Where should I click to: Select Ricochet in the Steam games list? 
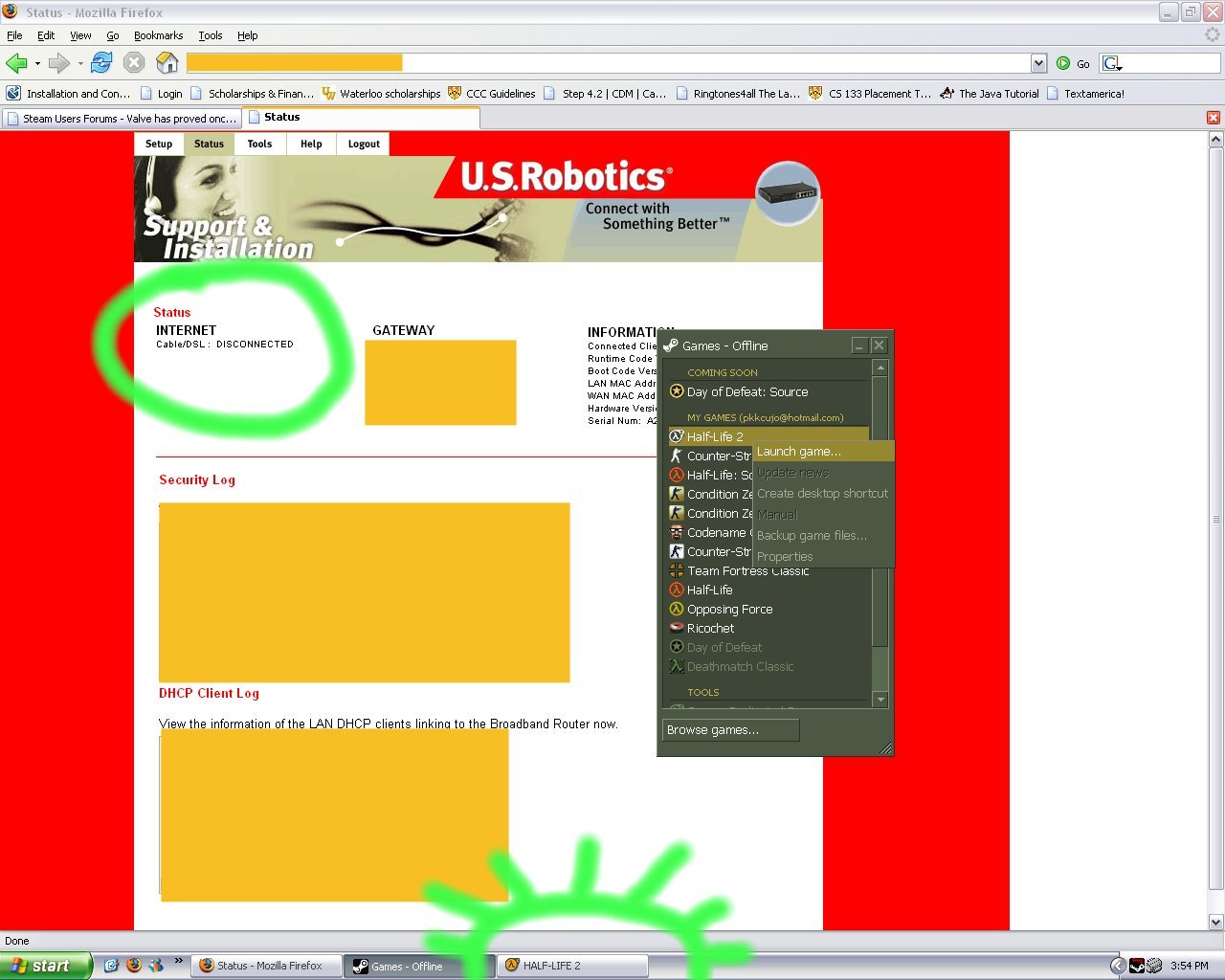click(x=710, y=629)
